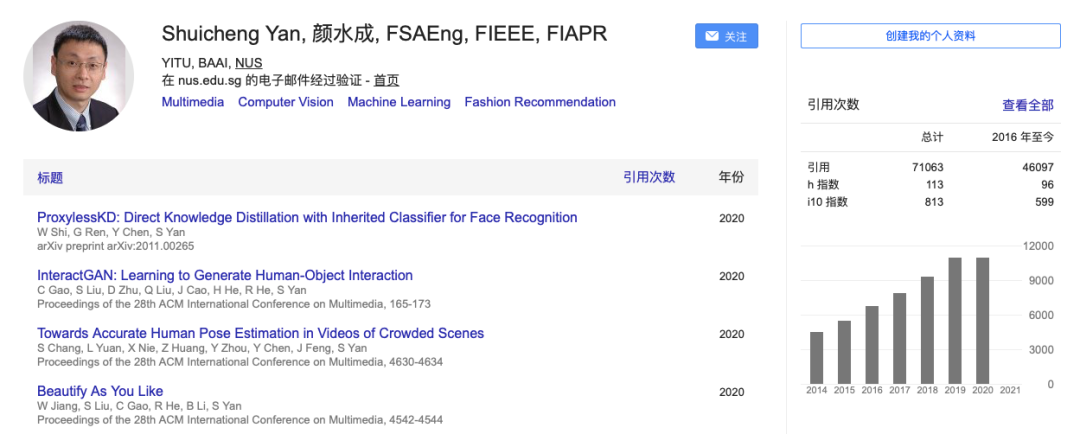
Task: Open the ProxylessKD paper title
Action: coord(307,217)
